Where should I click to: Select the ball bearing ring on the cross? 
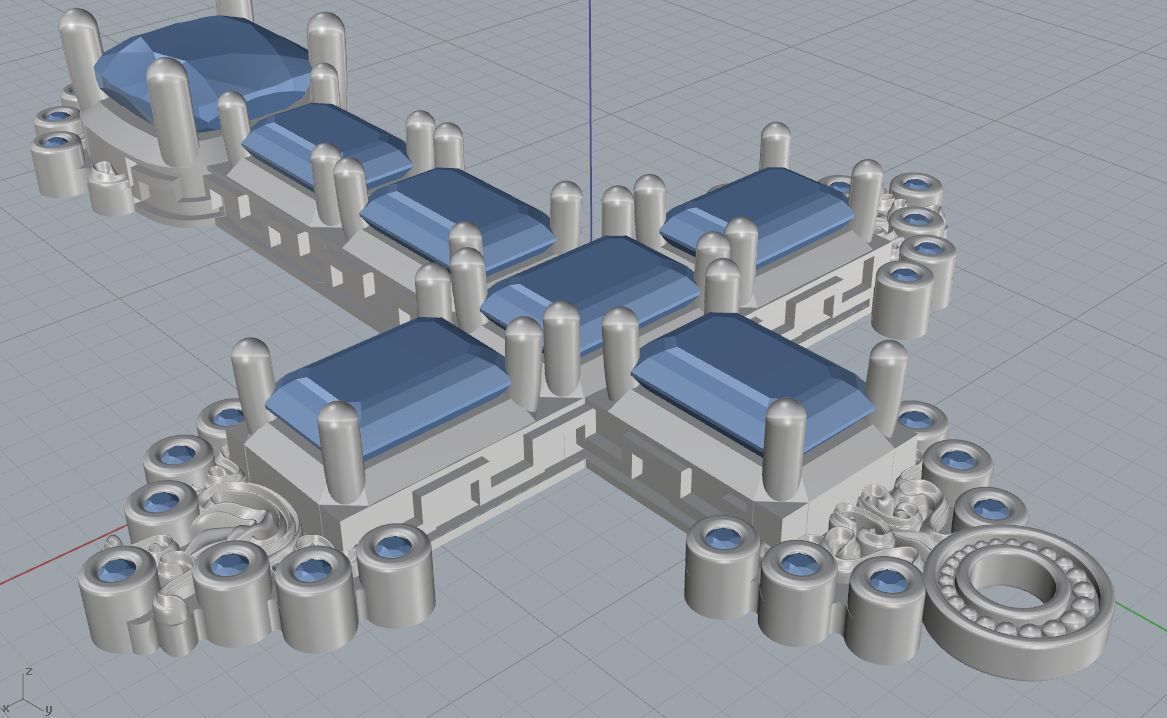(1020, 601)
